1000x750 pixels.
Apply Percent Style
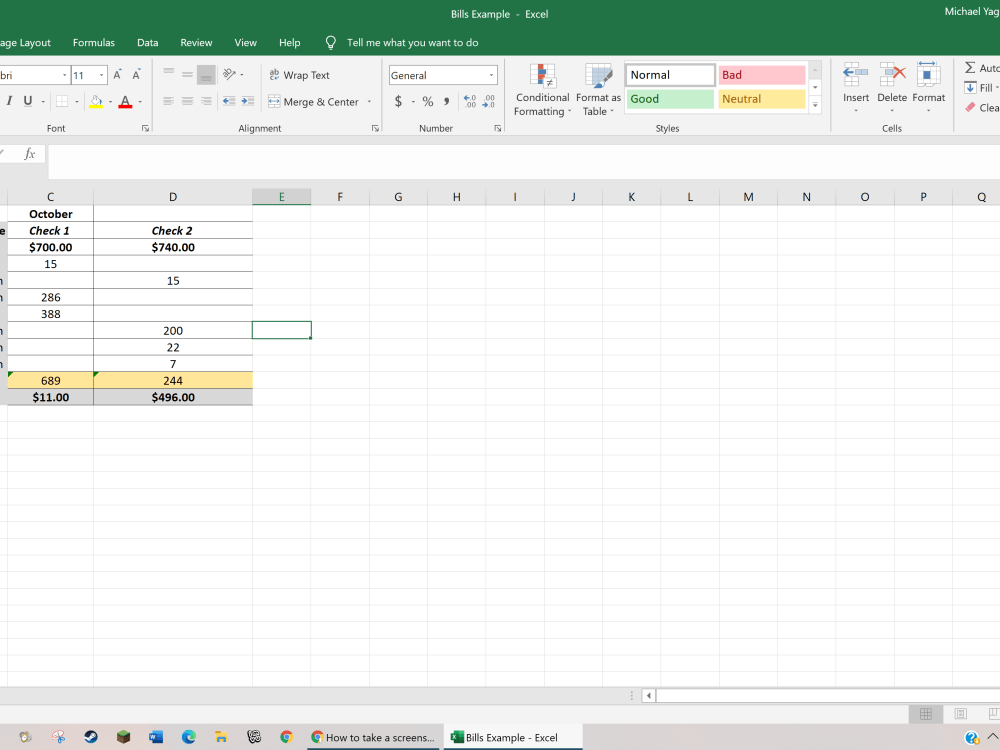click(x=428, y=101)
